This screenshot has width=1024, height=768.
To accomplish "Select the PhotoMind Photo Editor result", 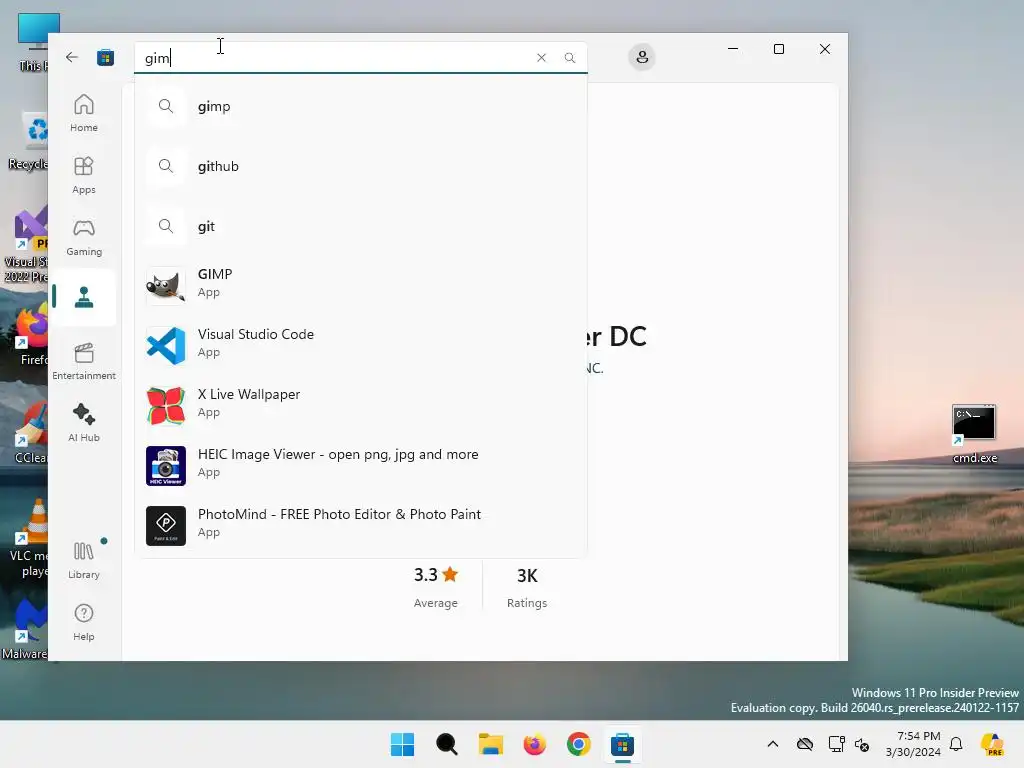I will tap(360, 526).
